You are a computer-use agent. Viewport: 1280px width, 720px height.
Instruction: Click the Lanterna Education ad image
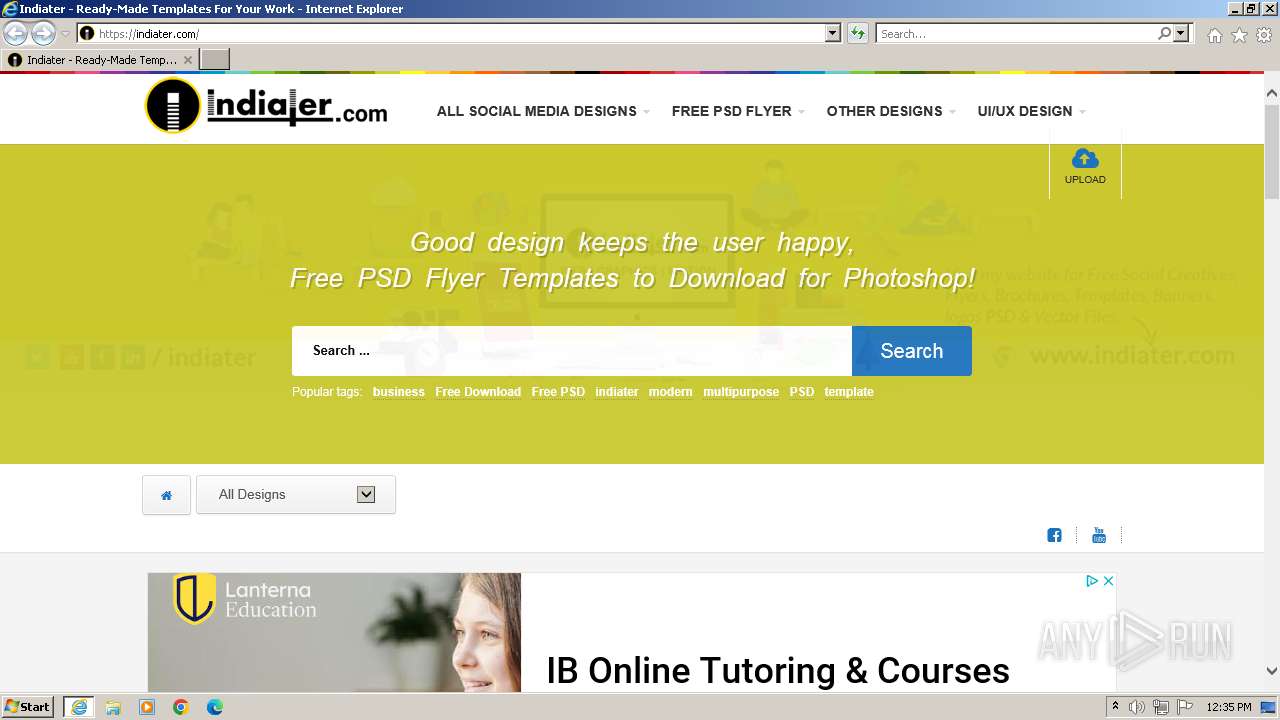[334, 632]
